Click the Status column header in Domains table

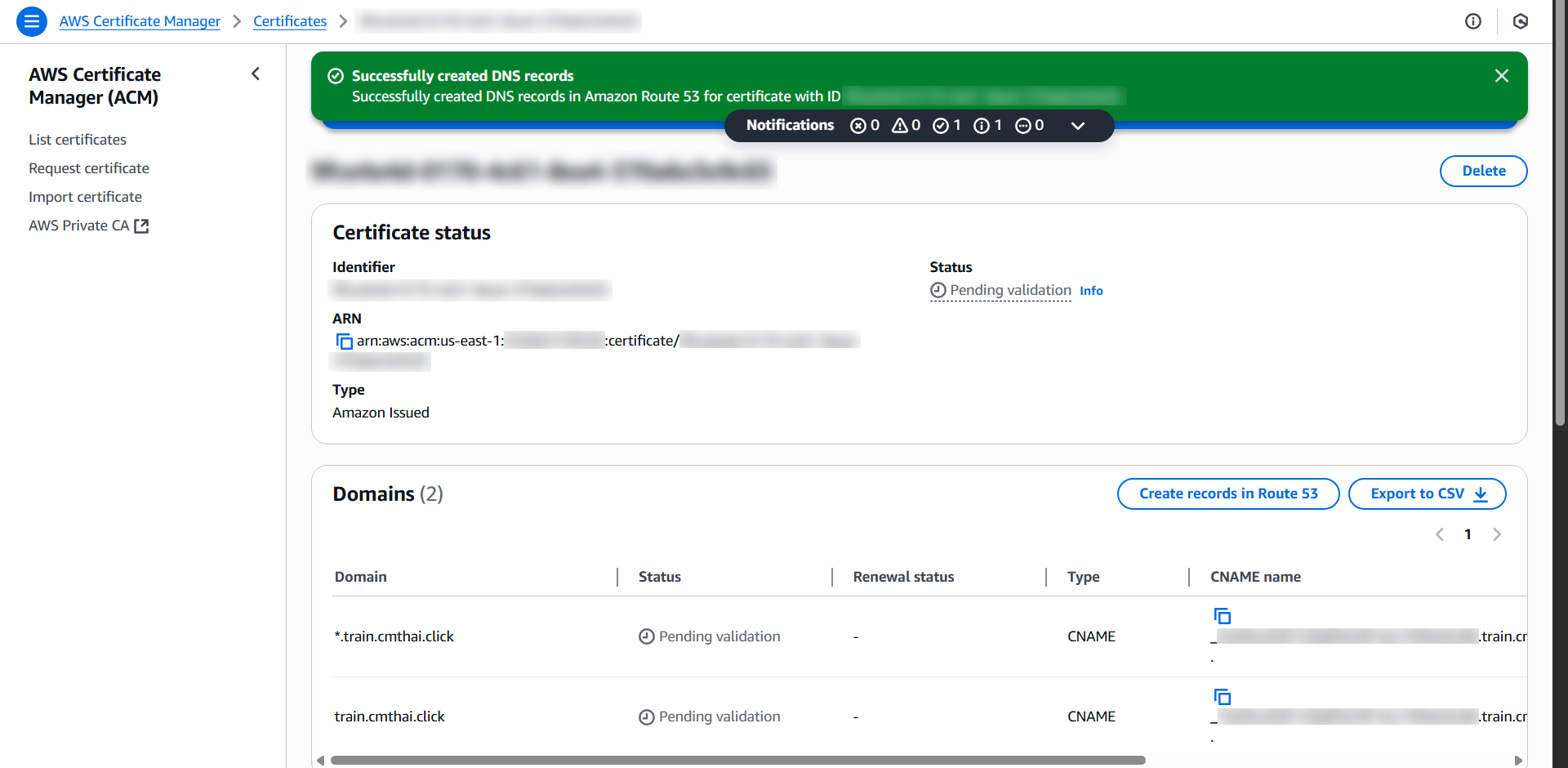click(659, 577)
